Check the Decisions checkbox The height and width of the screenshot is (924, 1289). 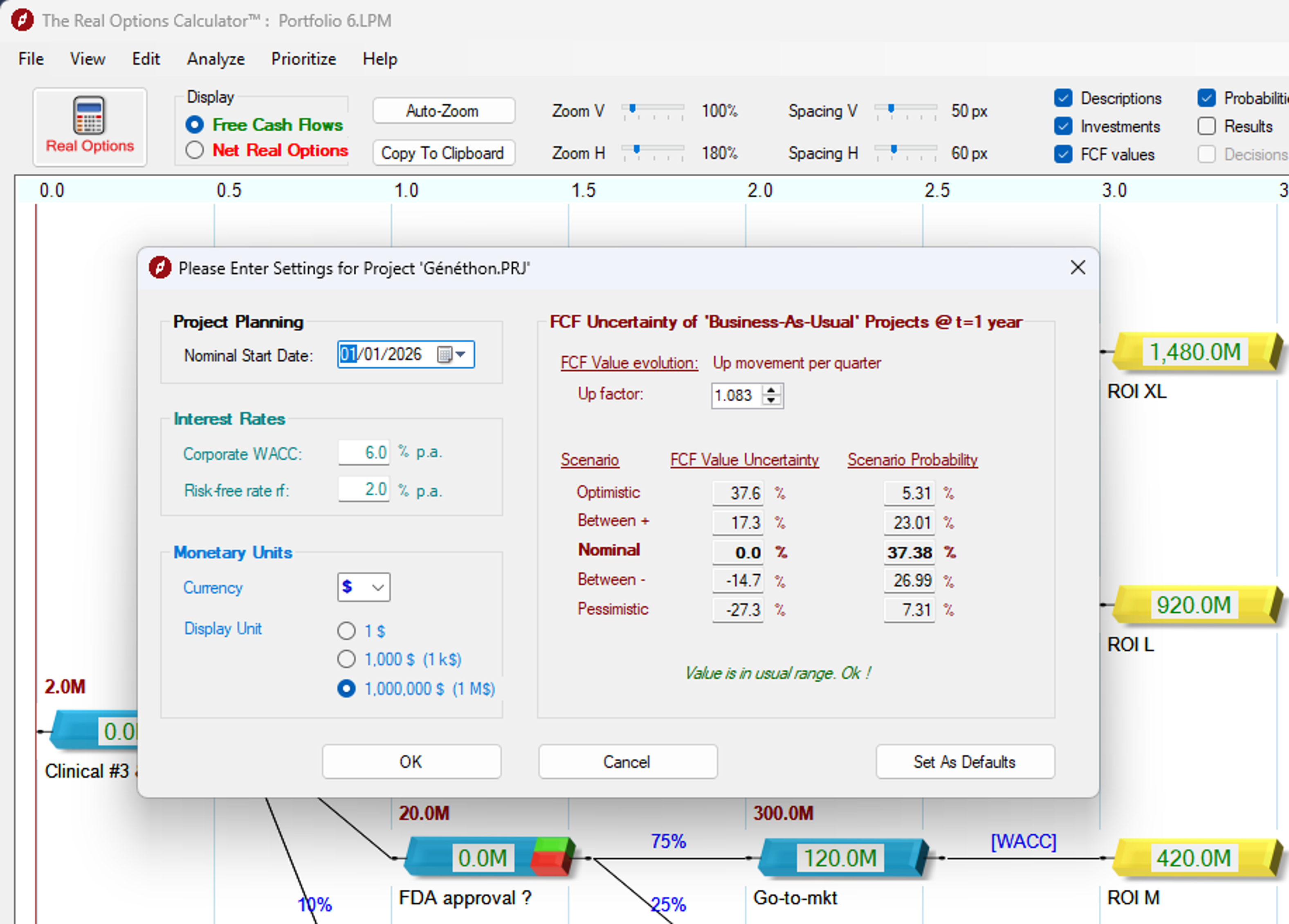1207,154
